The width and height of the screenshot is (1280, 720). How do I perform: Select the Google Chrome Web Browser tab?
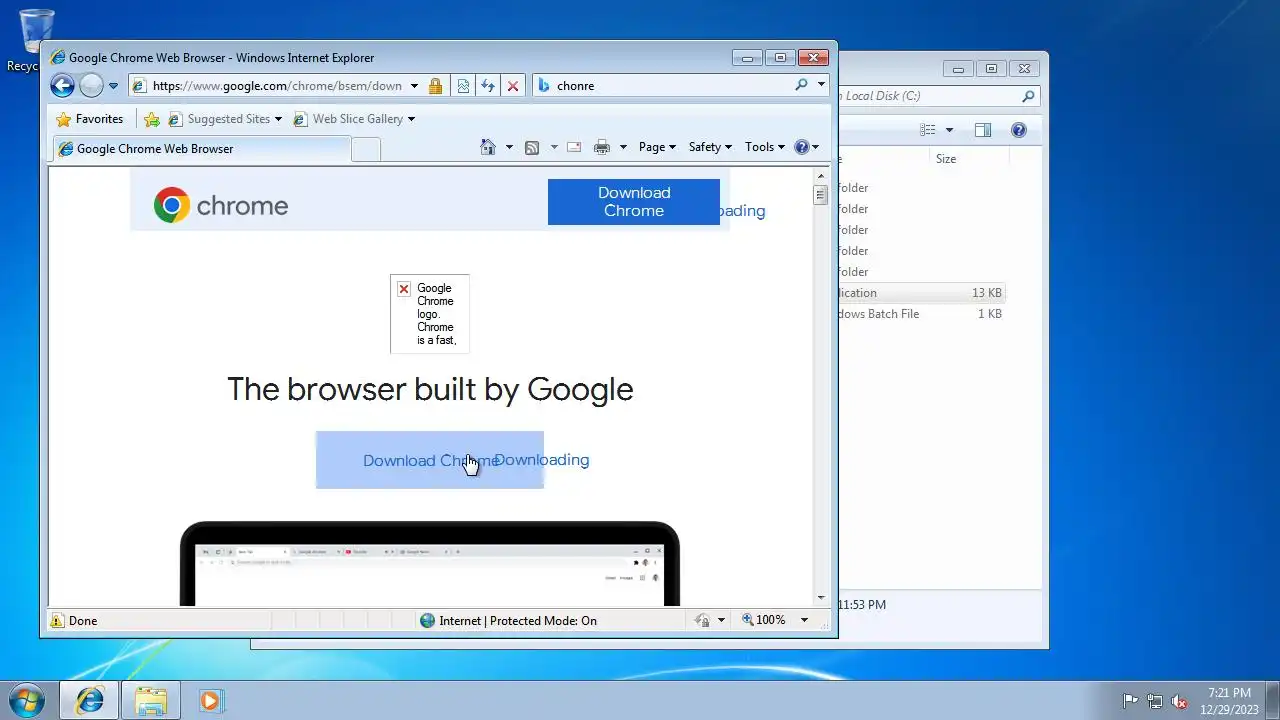200,149
